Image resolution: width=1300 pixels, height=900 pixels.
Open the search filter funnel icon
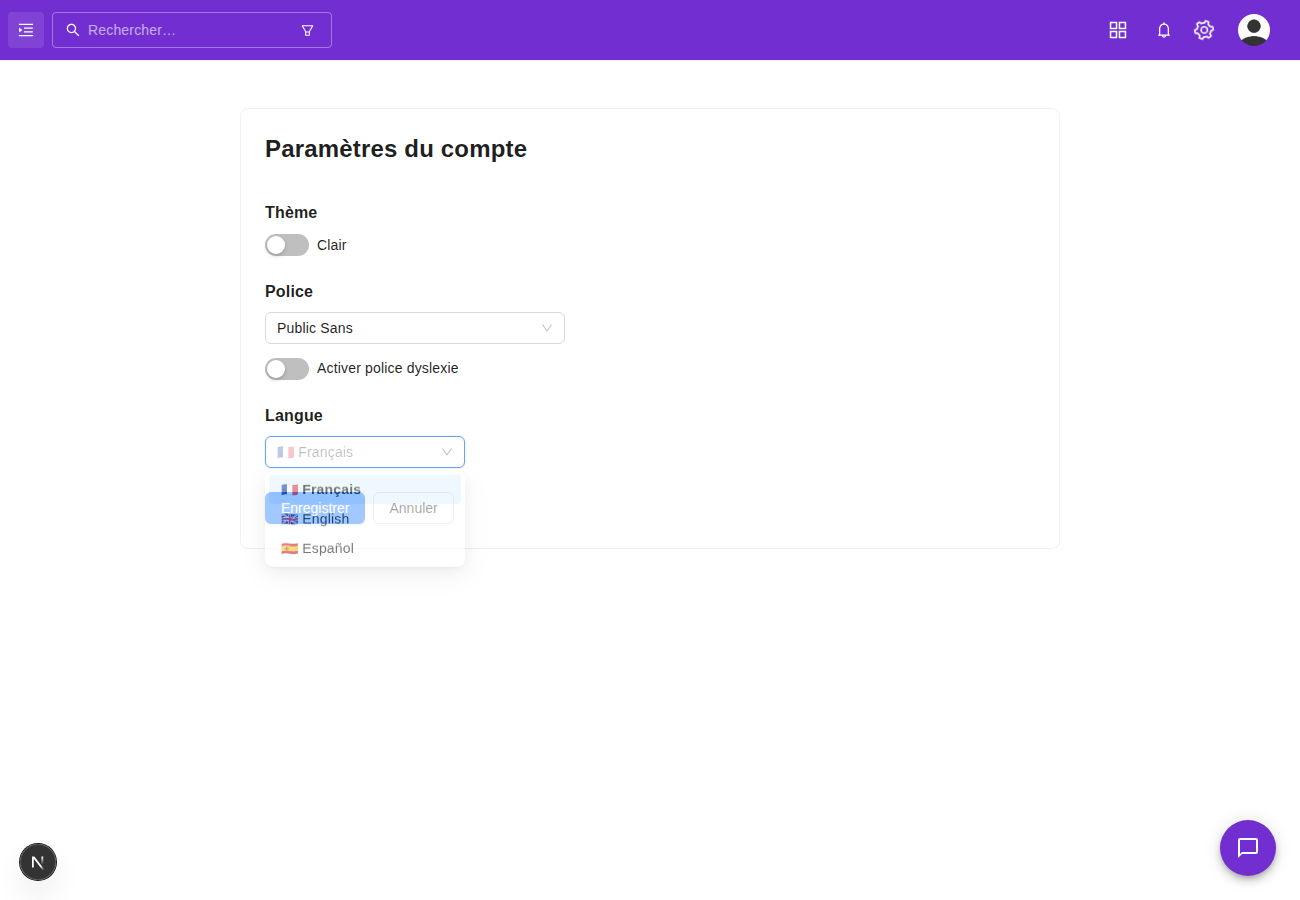coord(307,30)
